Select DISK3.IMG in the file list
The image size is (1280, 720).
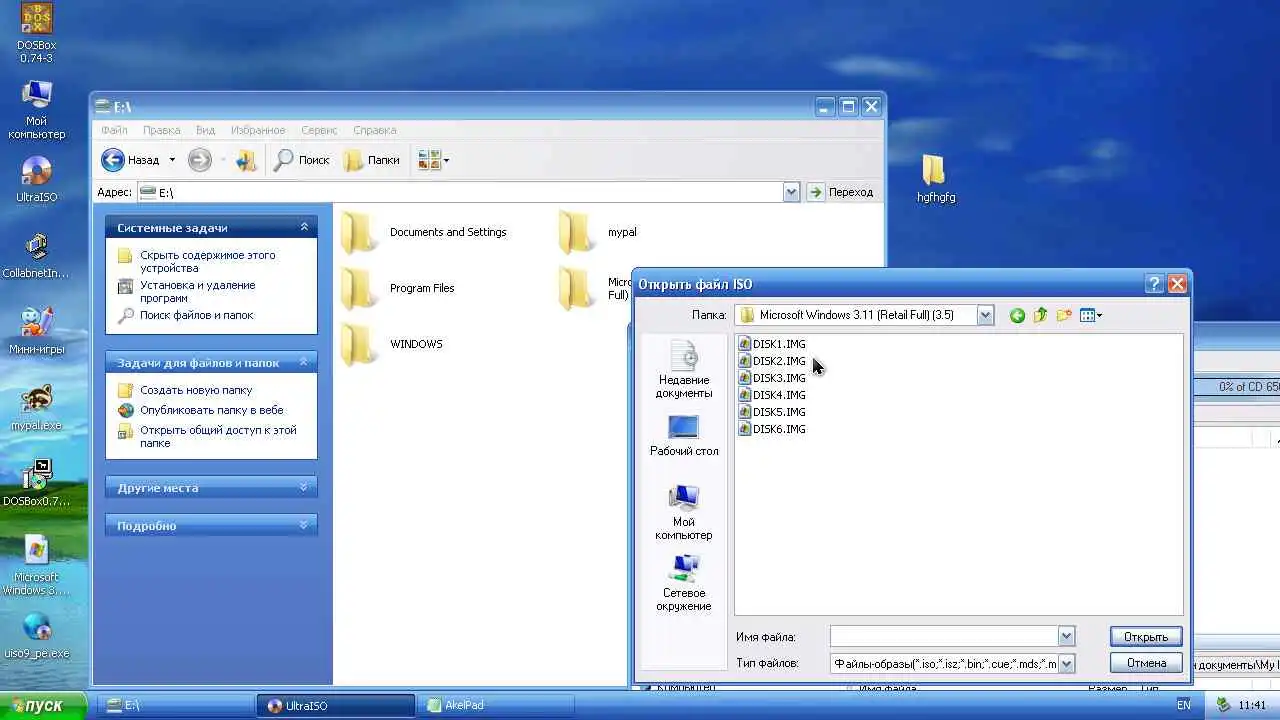coord(772,378)
